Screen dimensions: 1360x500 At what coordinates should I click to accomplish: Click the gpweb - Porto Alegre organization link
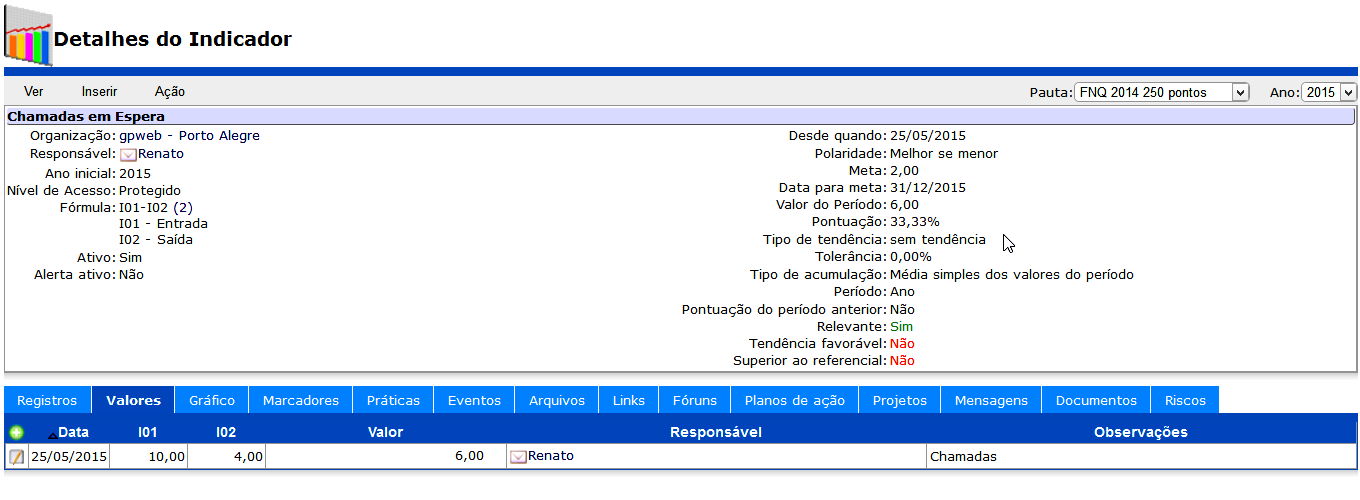click(189, 136)
